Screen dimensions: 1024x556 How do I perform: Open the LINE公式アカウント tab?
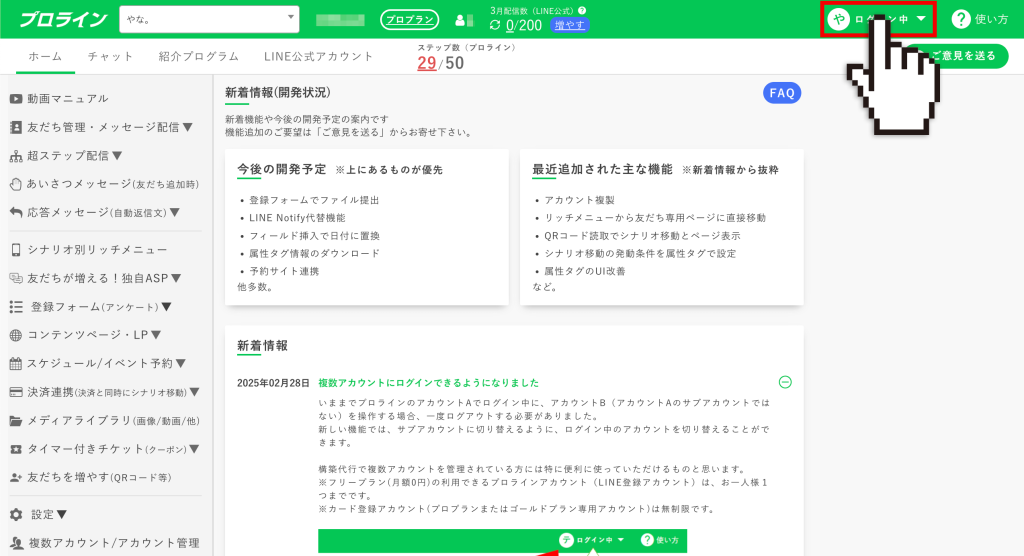point(318,57)
